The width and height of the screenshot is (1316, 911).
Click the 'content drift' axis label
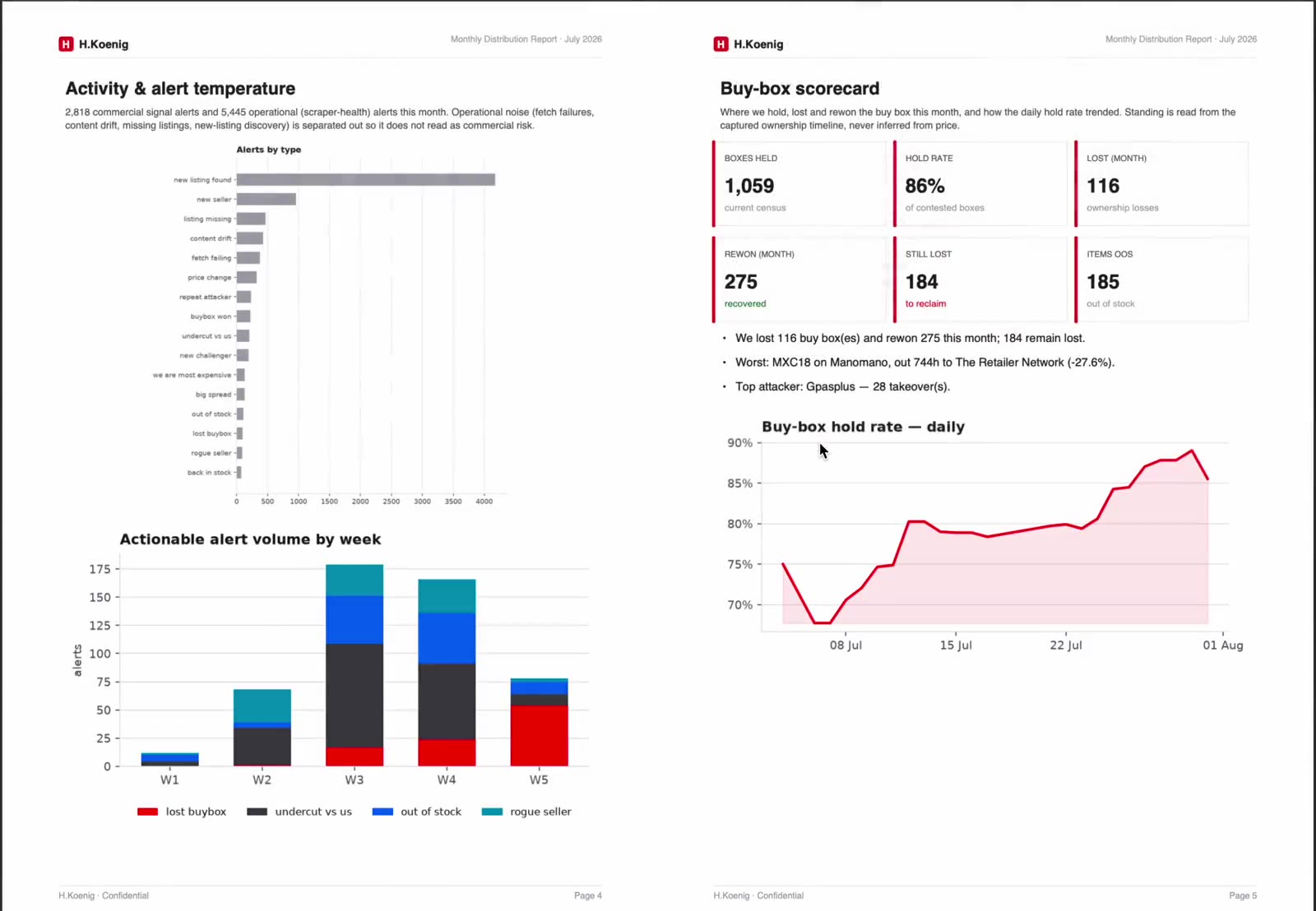(x=211, y=238)
